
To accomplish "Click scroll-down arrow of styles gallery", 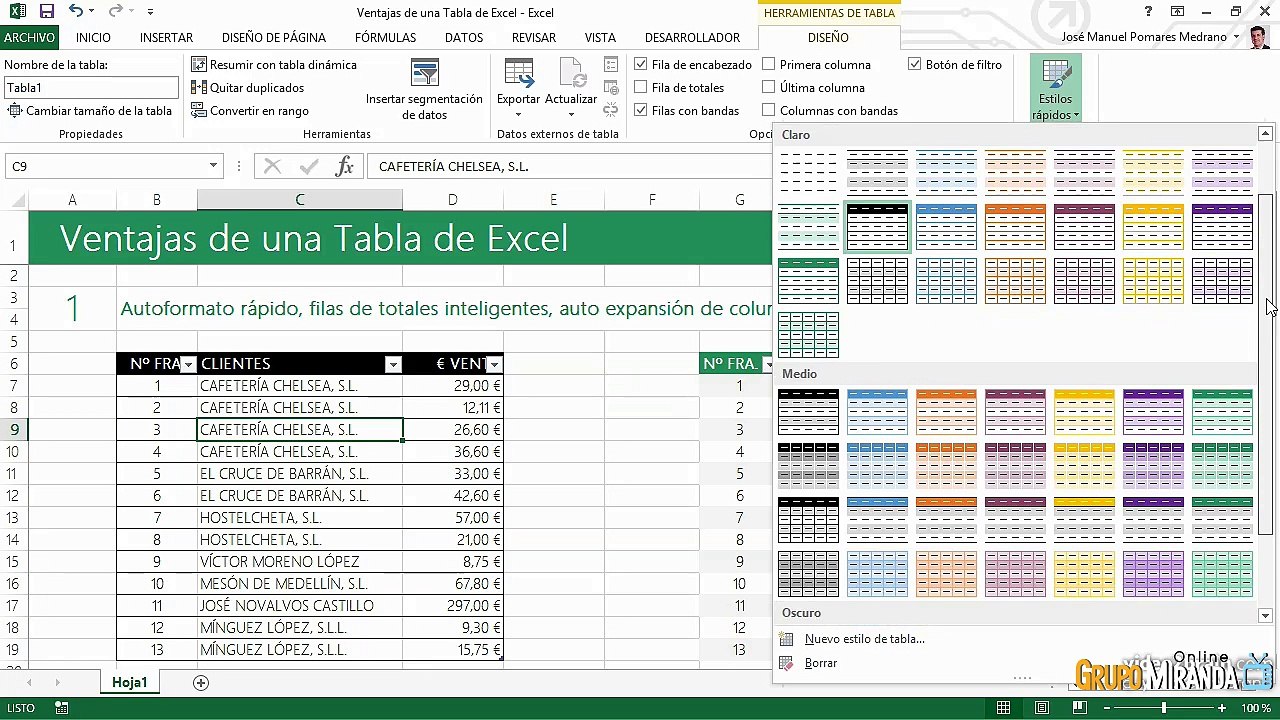I will coord(1265,616).
